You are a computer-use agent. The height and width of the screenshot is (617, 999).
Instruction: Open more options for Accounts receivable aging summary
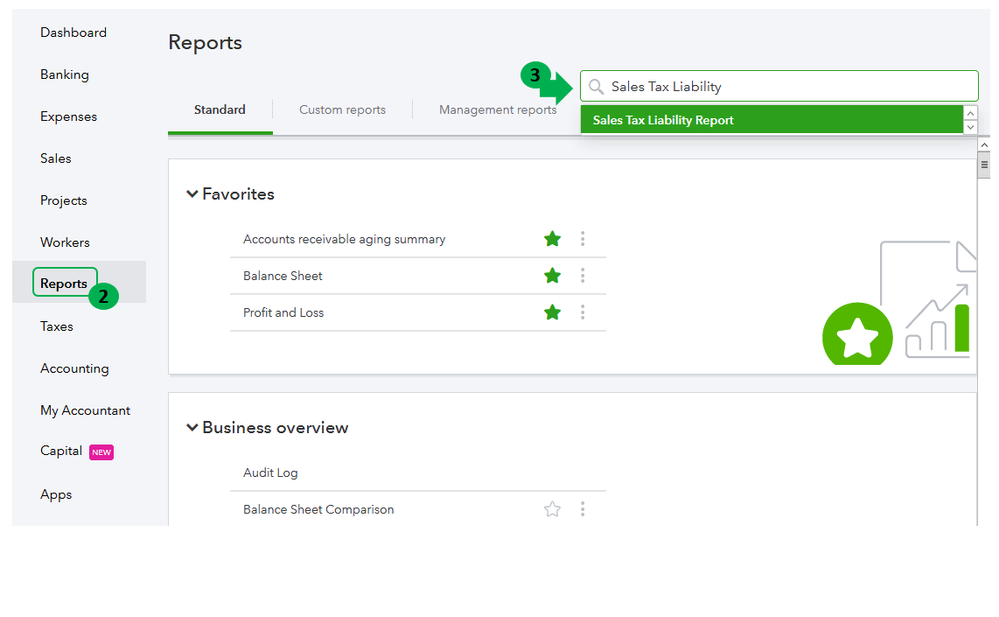point(583,239)
